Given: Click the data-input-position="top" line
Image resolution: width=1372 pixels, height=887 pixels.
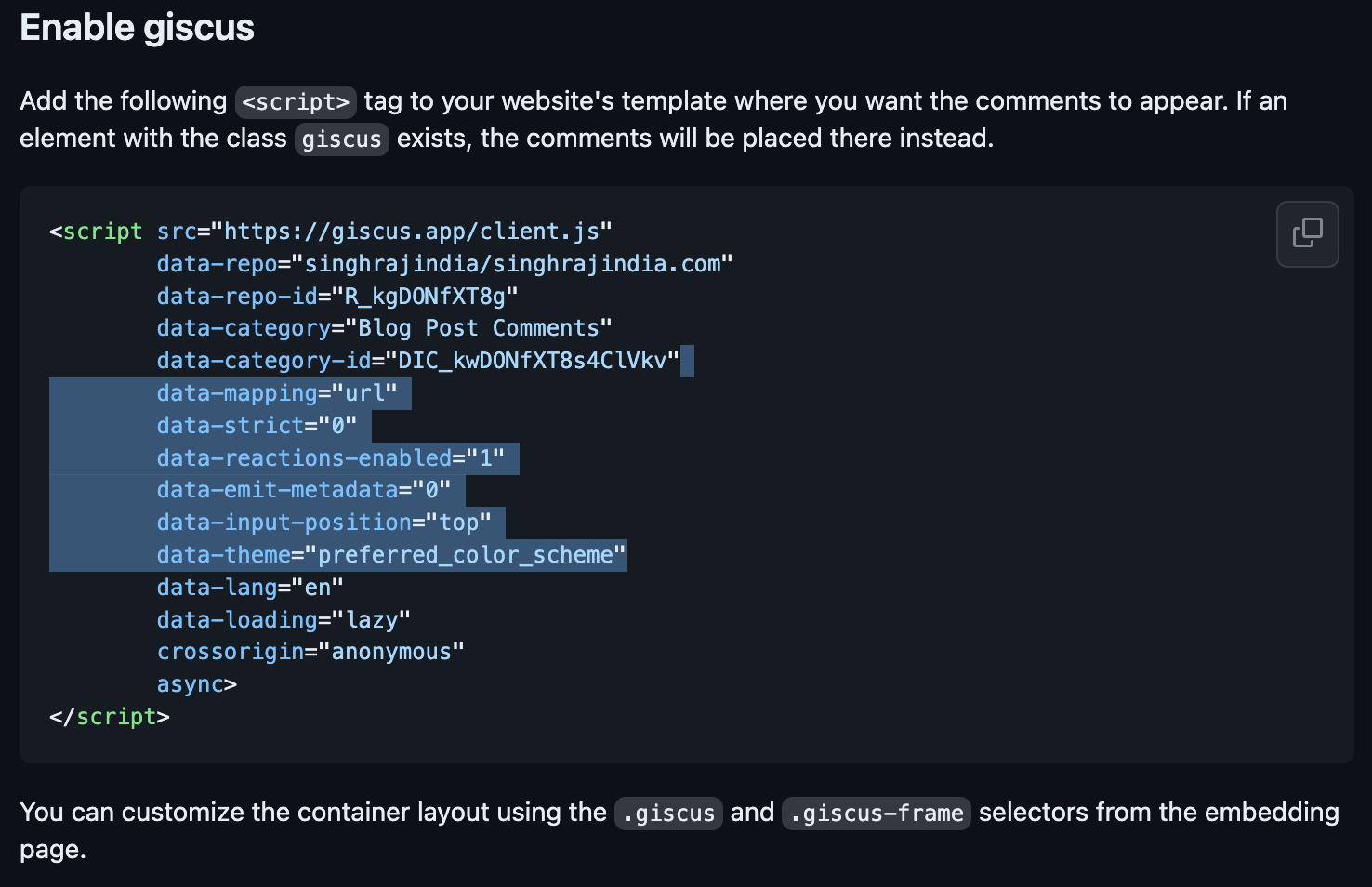Looking at the screenshot, I should [x=323, y=523].
